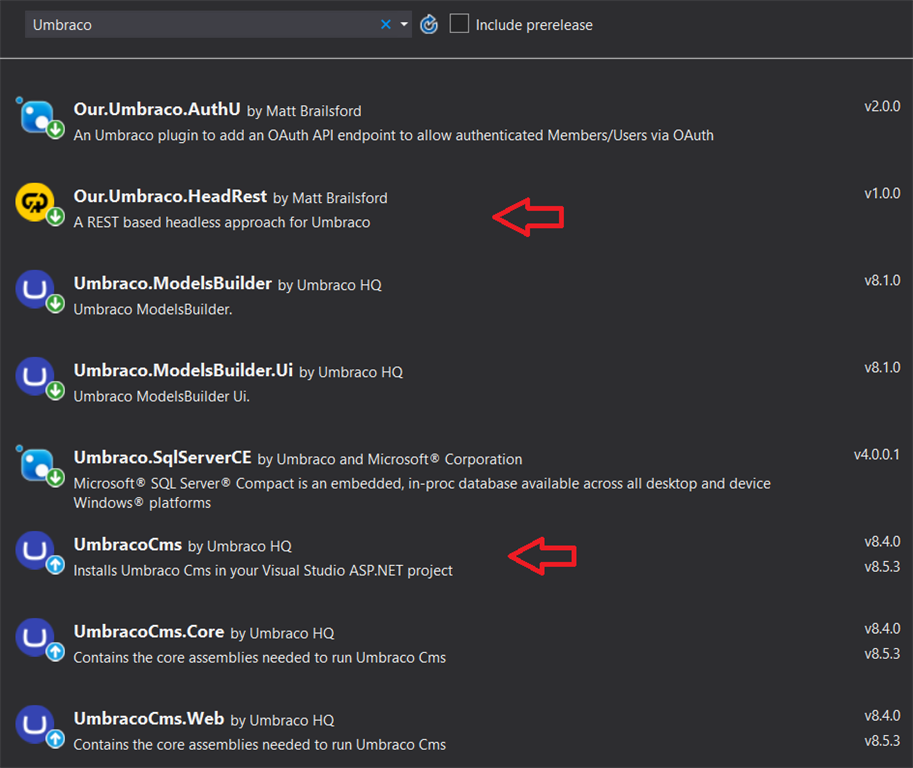Select the Umbraco.ModelsBuilder package title
The image size is (913, 768).
pyautogui.click(x=172, y=284)
